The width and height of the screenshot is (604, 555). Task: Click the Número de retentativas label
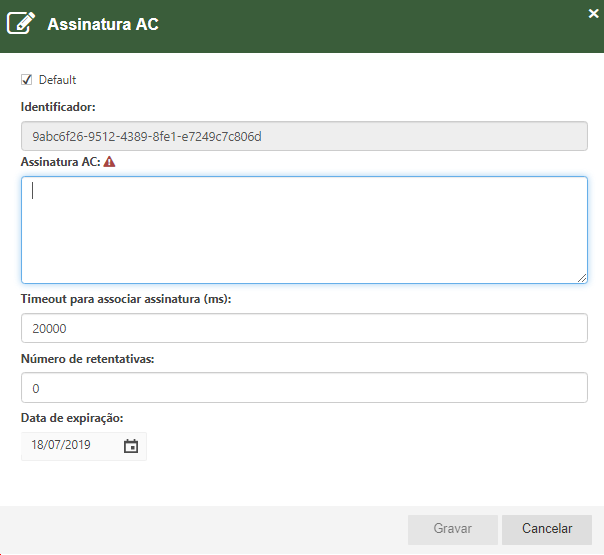(x=87, y=358)
